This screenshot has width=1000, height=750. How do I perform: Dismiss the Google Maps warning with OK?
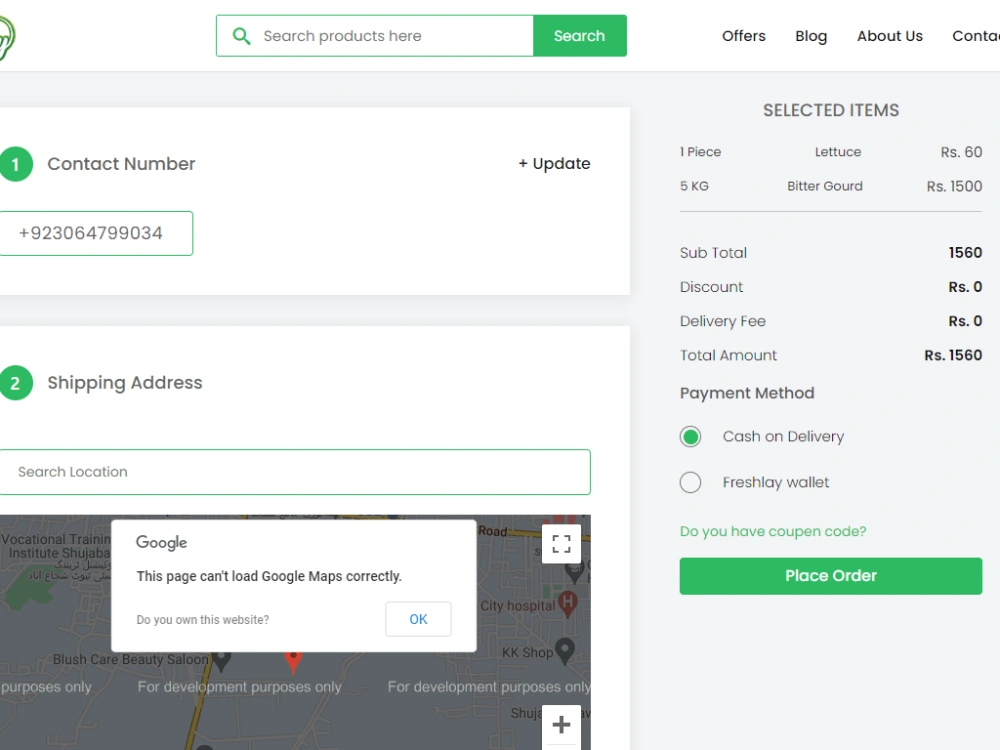418,619
